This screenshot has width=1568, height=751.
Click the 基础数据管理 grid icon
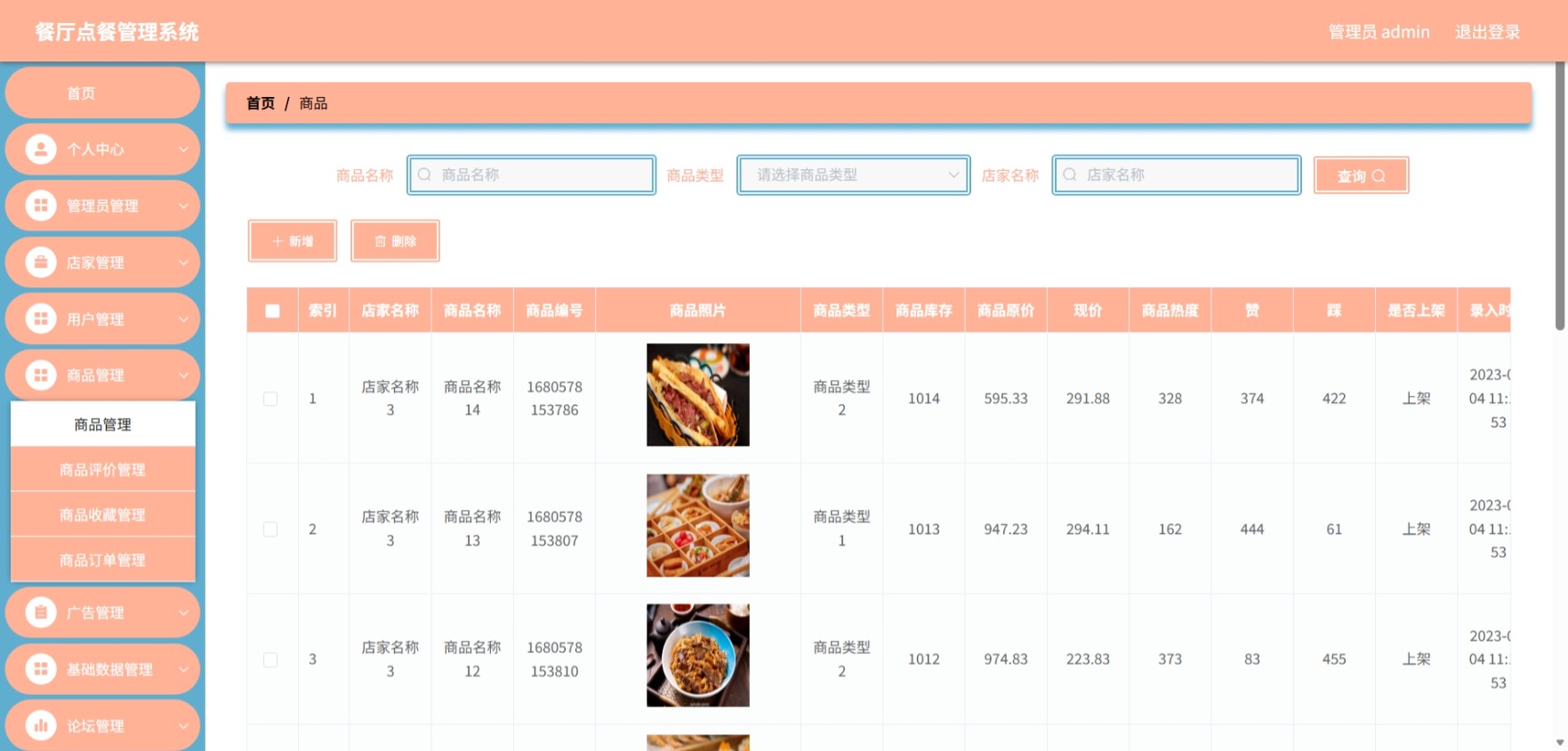[x=41, y=668]
